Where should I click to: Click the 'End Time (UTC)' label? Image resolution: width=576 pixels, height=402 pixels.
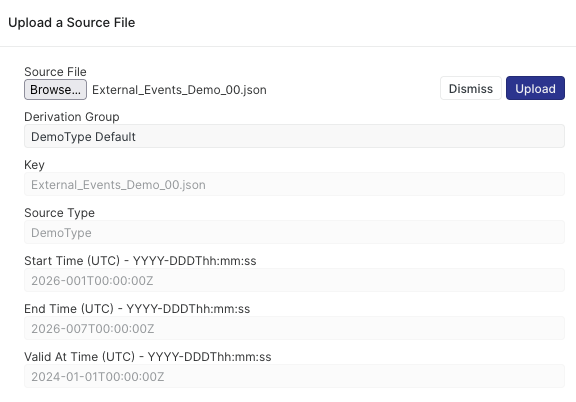pos(137,309)
